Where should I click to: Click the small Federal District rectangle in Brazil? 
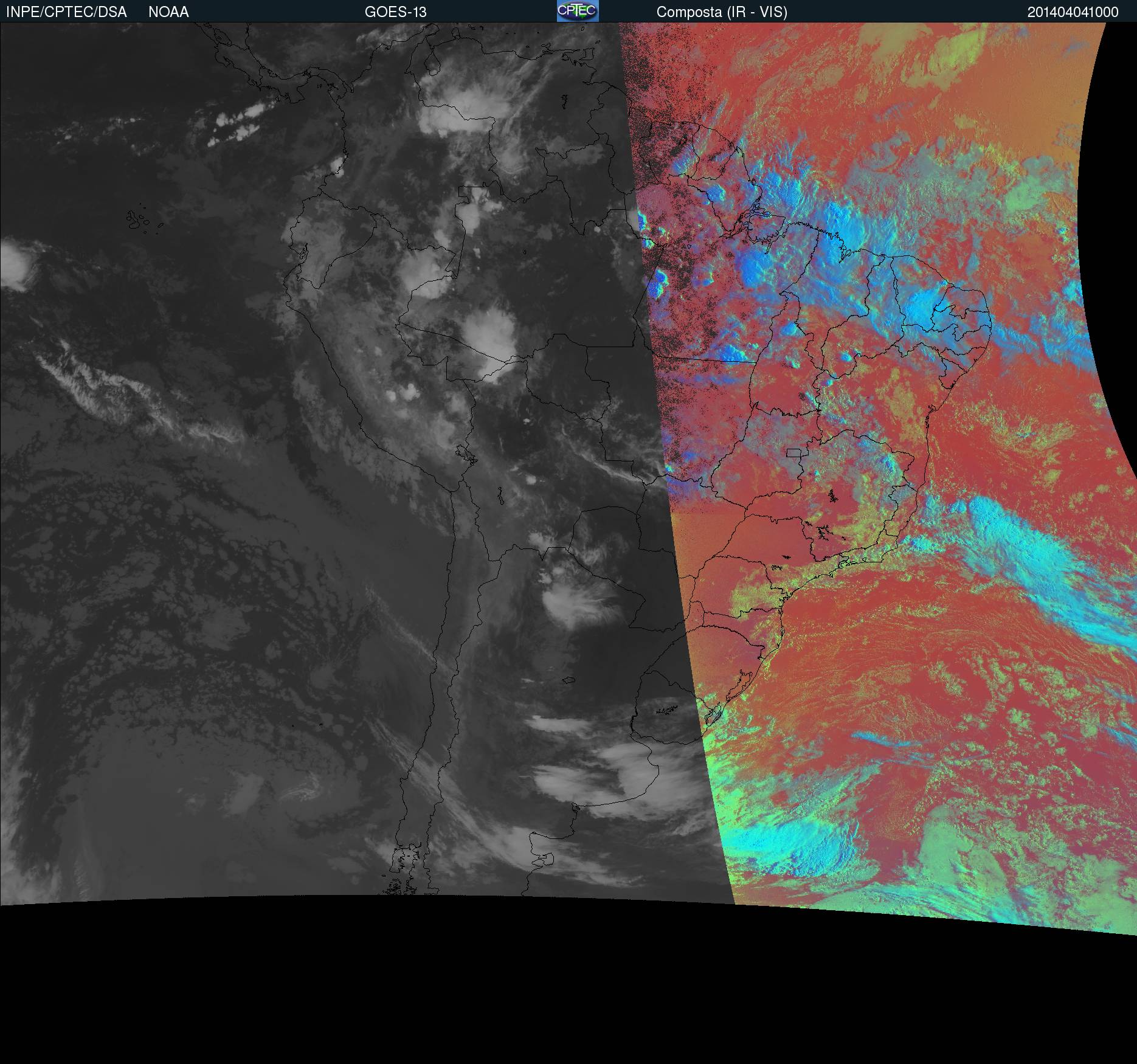tap(793, 452)
